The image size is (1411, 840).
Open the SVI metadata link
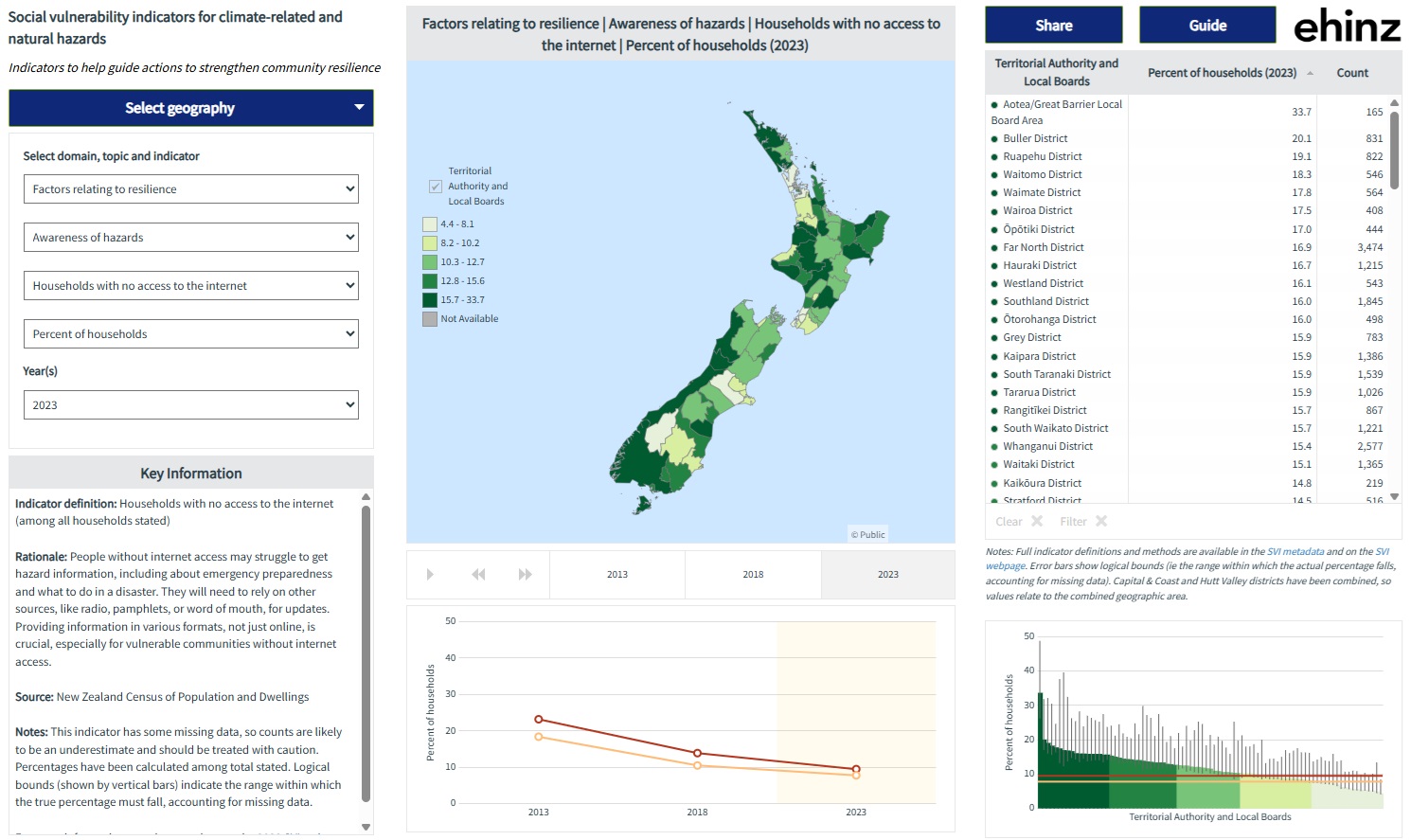click(x=1295, y=551)
